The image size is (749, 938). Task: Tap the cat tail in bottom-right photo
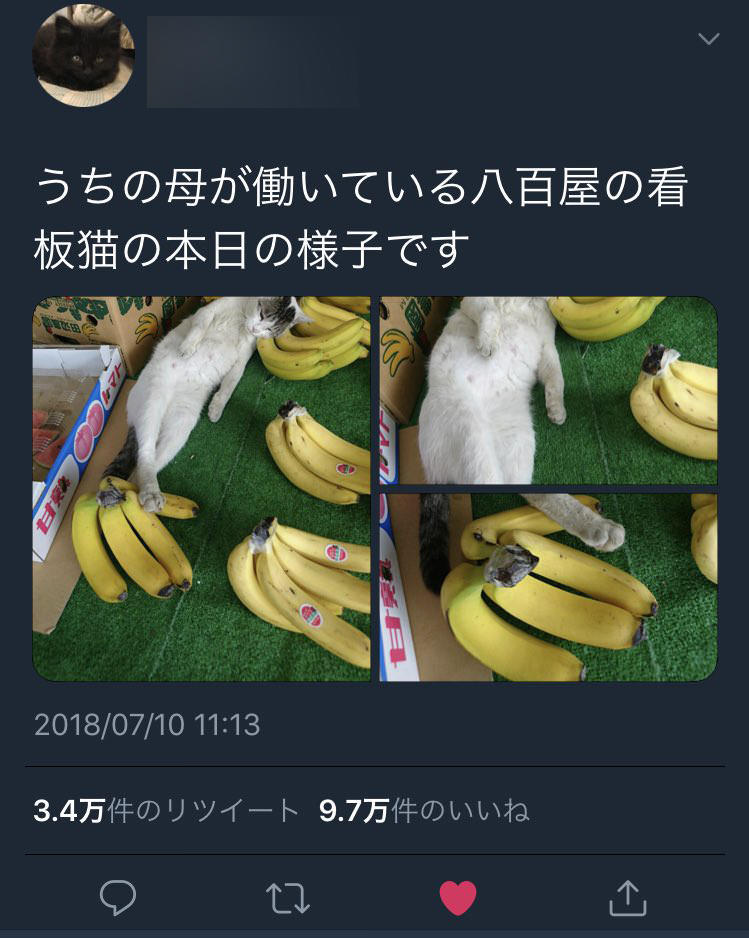435,543
